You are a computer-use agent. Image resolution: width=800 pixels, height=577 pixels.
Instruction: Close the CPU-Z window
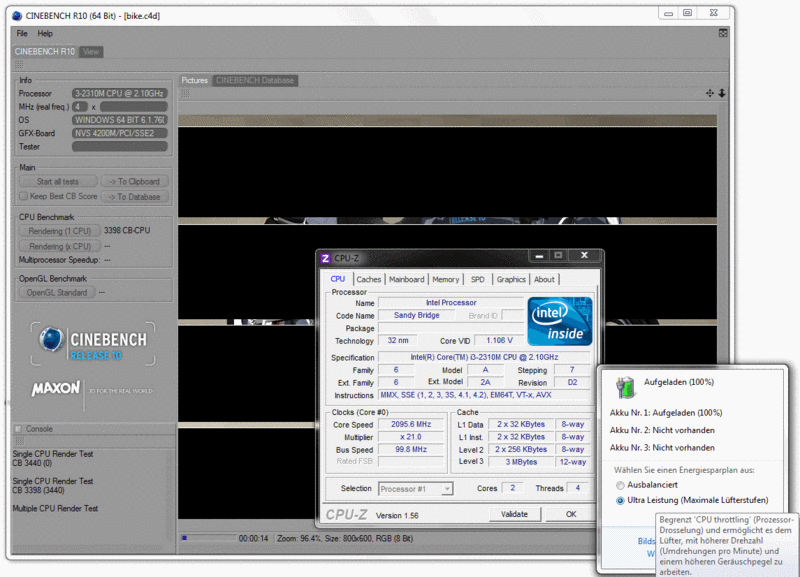tap(585, 255)
